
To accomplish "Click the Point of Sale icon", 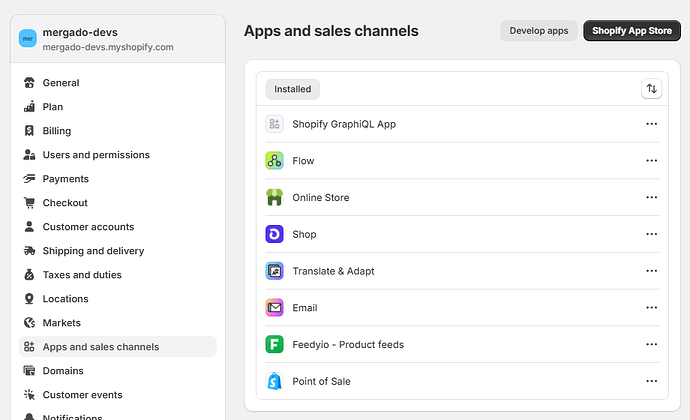I will (x=275, y=381).
